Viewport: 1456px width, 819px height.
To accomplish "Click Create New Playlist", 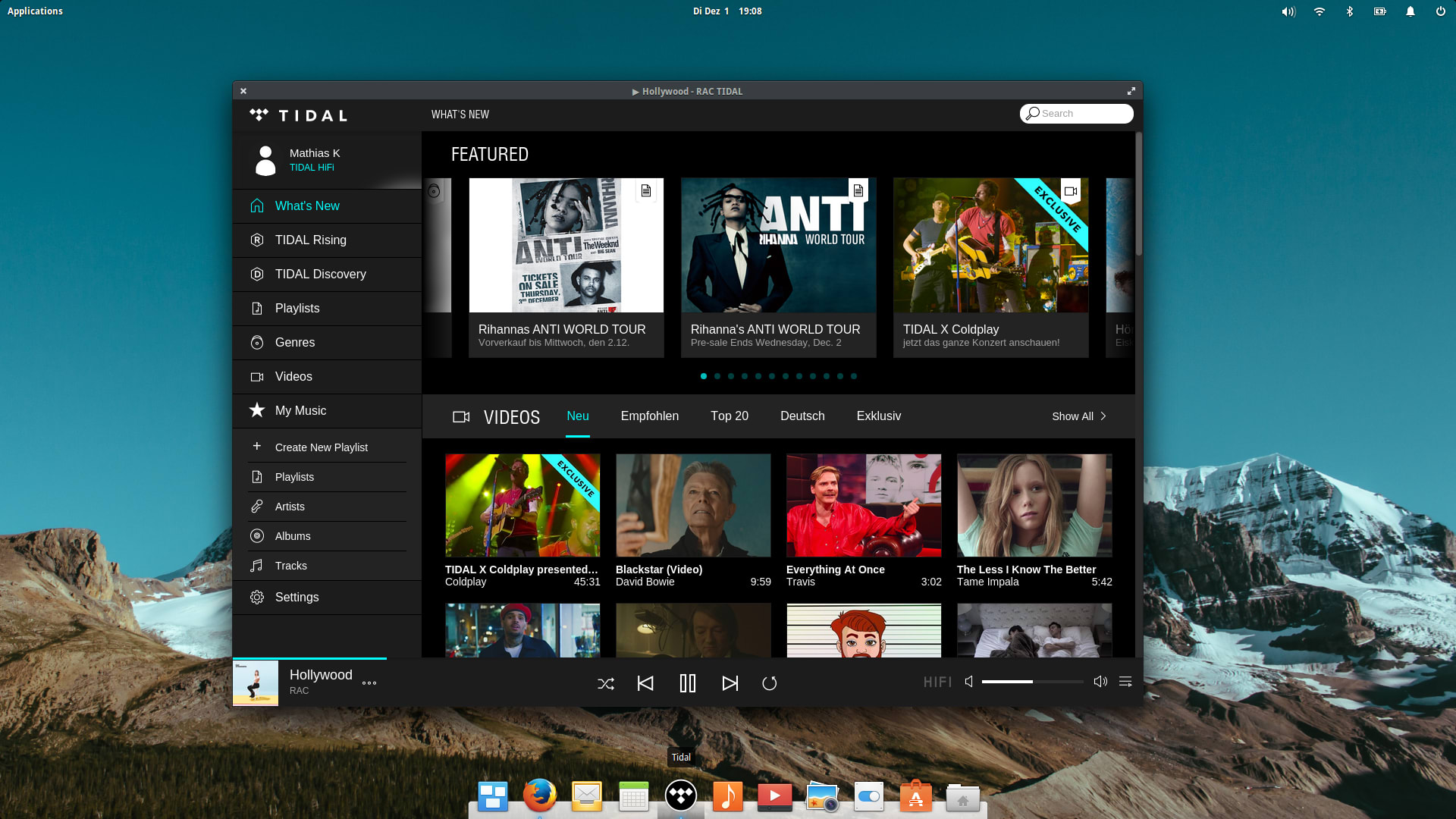I will pyautogui.click(x=321, y=447).
